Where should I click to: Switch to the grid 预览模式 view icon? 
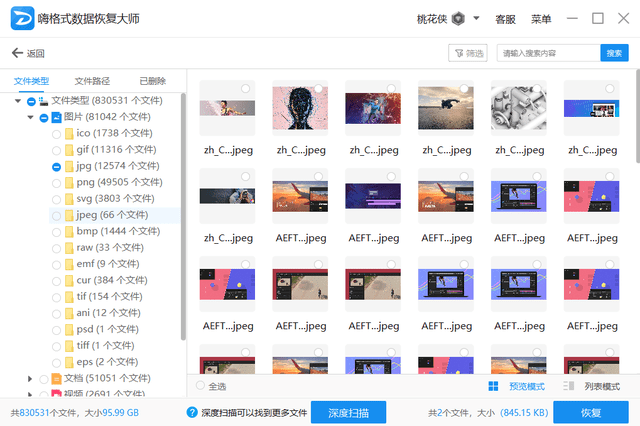[493, 386]
